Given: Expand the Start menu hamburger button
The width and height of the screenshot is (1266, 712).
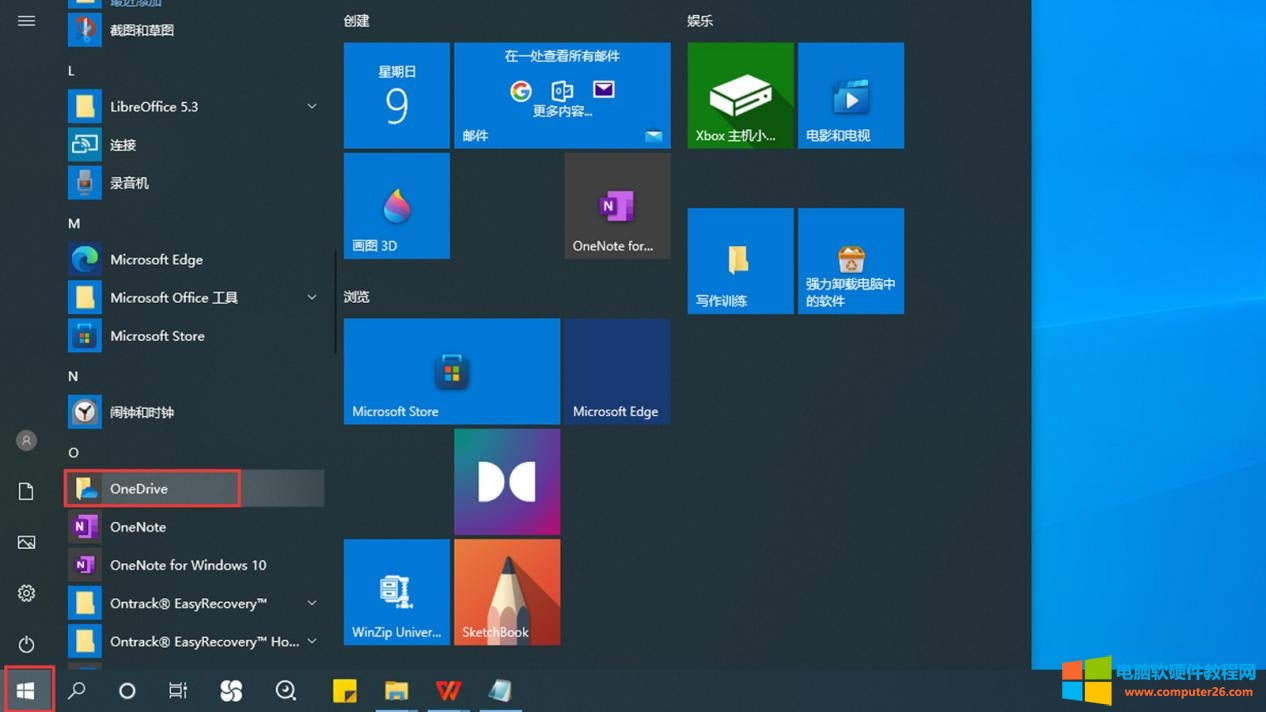Looking at the screenshot, I should pyautogui.click(x=26, y=21).
